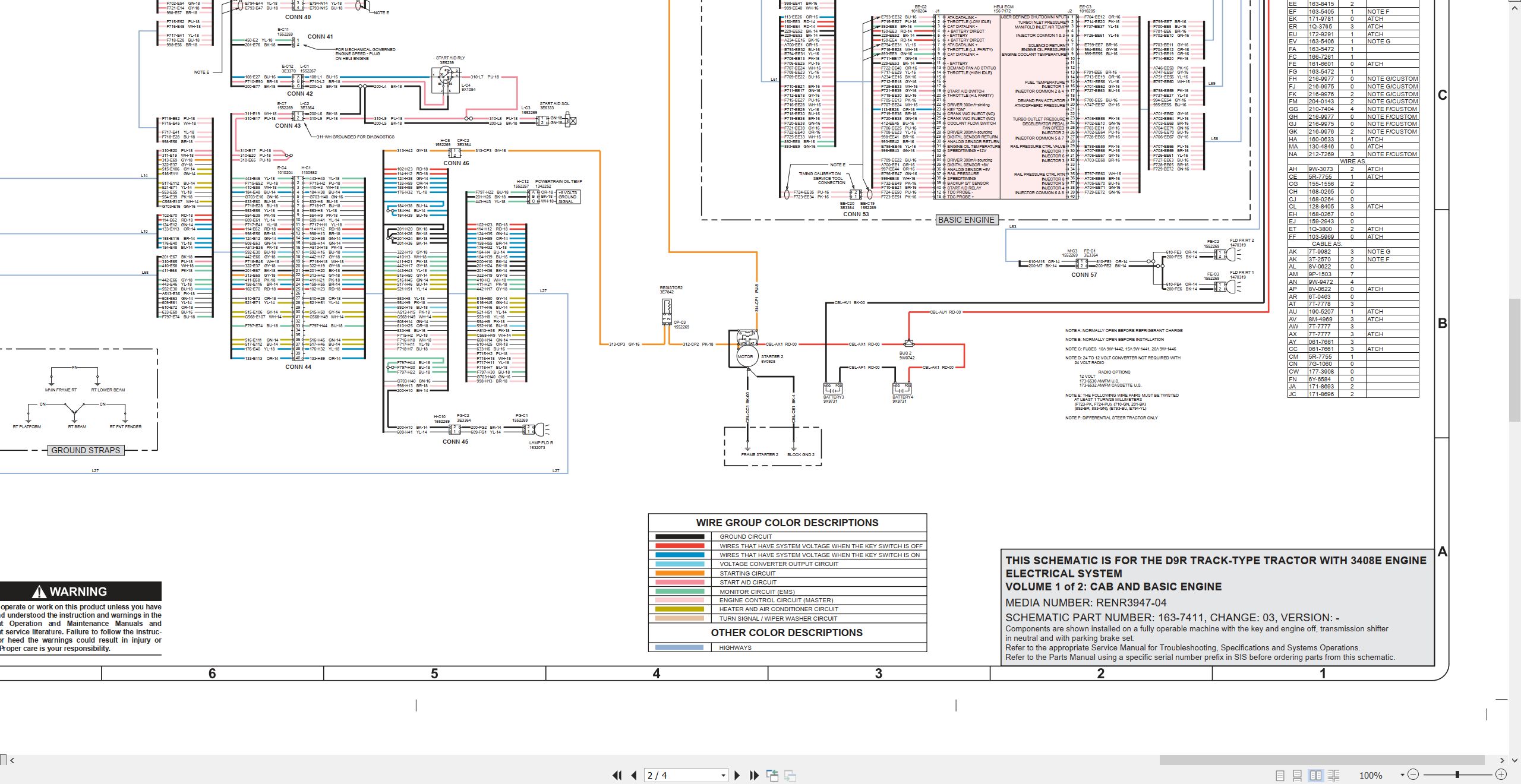Switch to single page layout
Image resolution: width=1521 pixels, height=784 pixels.
click(x=1280, y=775)
